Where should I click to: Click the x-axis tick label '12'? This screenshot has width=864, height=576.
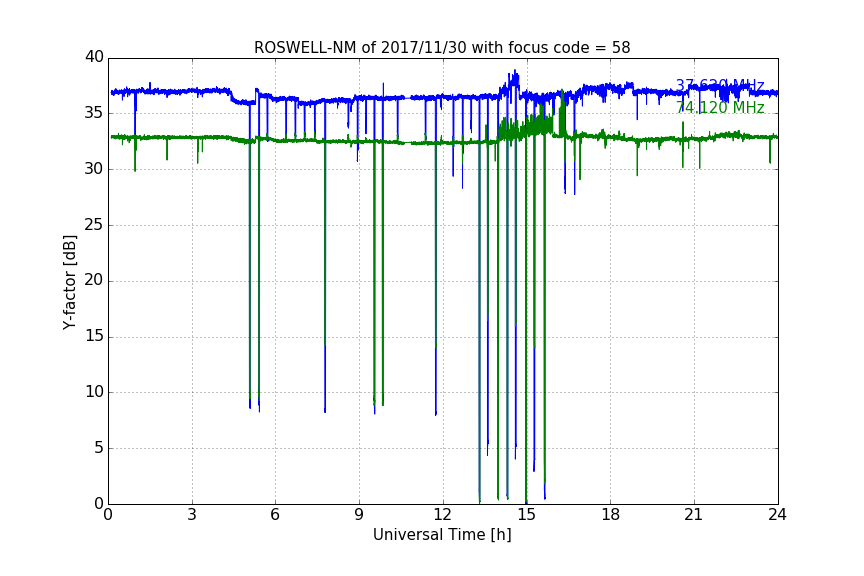coord(442,515)
